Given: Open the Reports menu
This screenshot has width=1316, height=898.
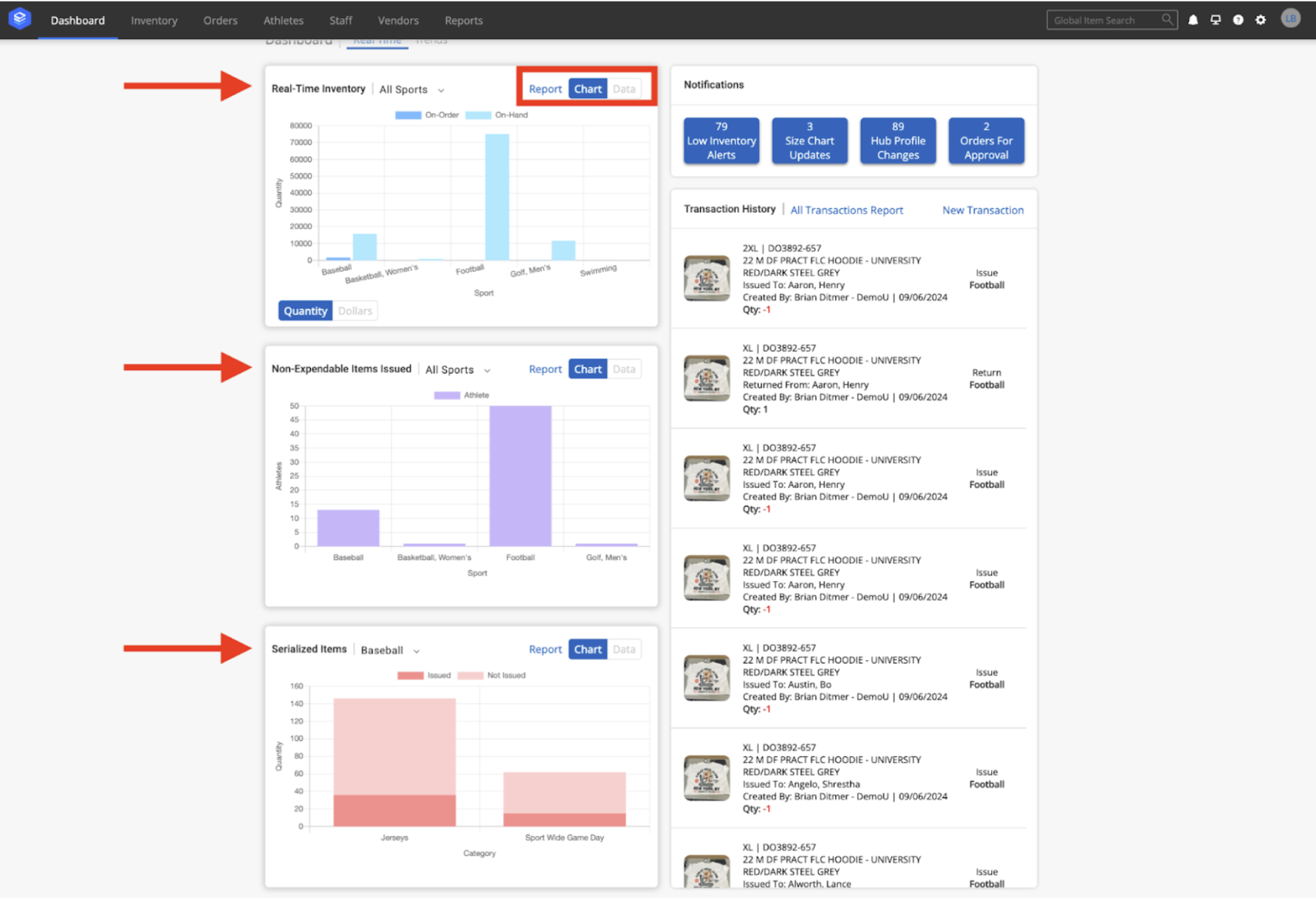Looking at the screenshot, I should [x=464, y=21].
